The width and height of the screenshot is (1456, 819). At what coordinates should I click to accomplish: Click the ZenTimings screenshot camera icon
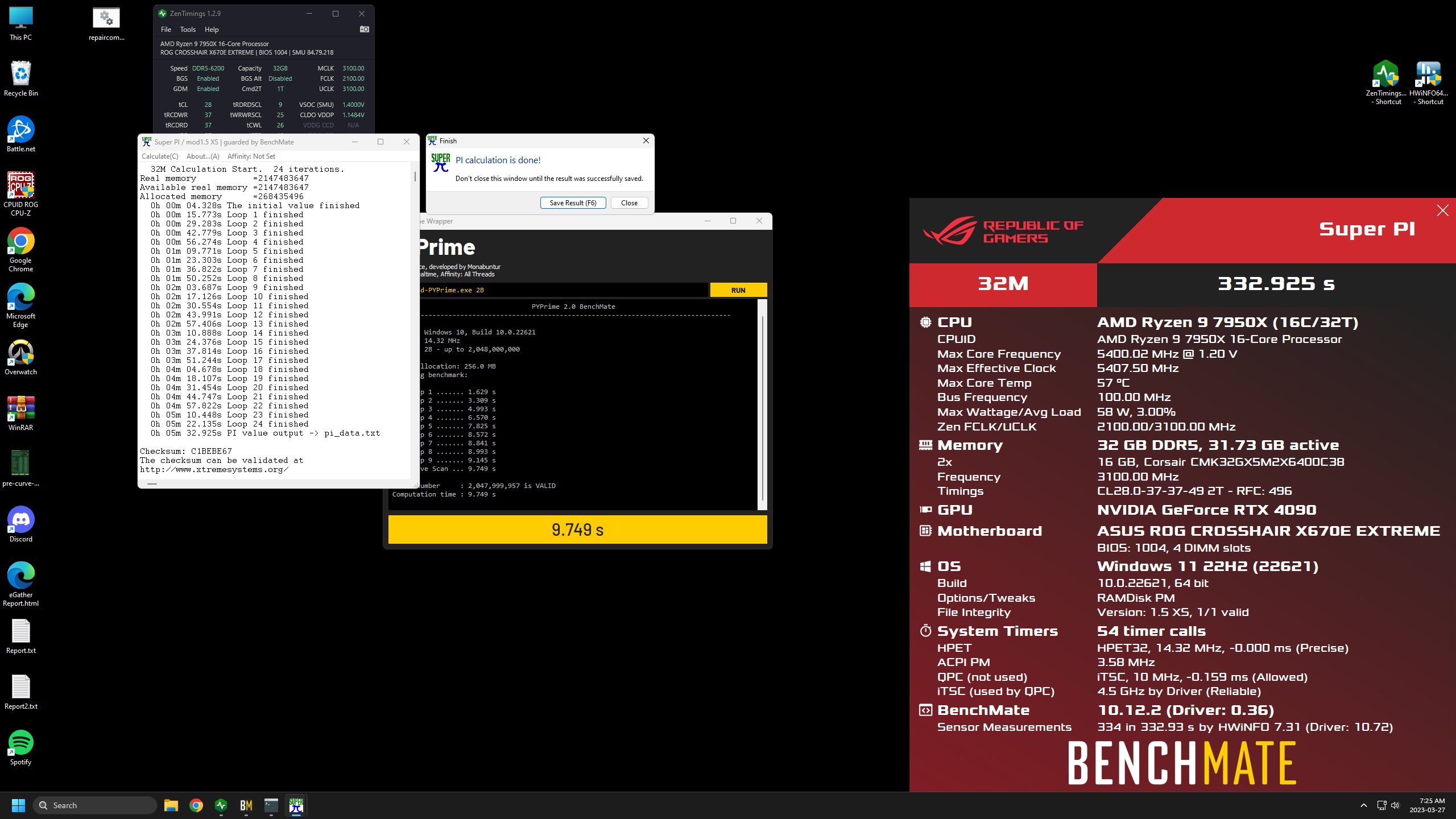tap(365, 29)
